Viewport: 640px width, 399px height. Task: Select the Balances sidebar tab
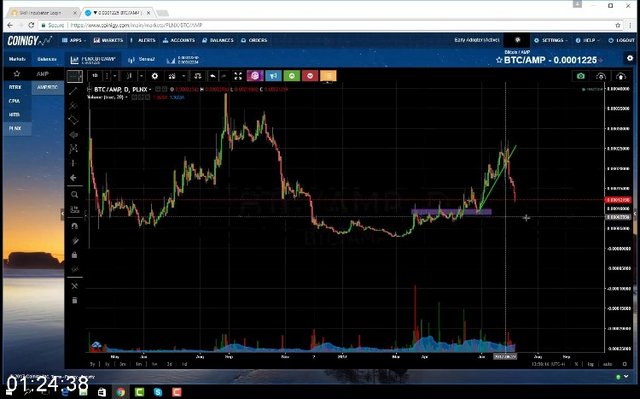[47, 59]
